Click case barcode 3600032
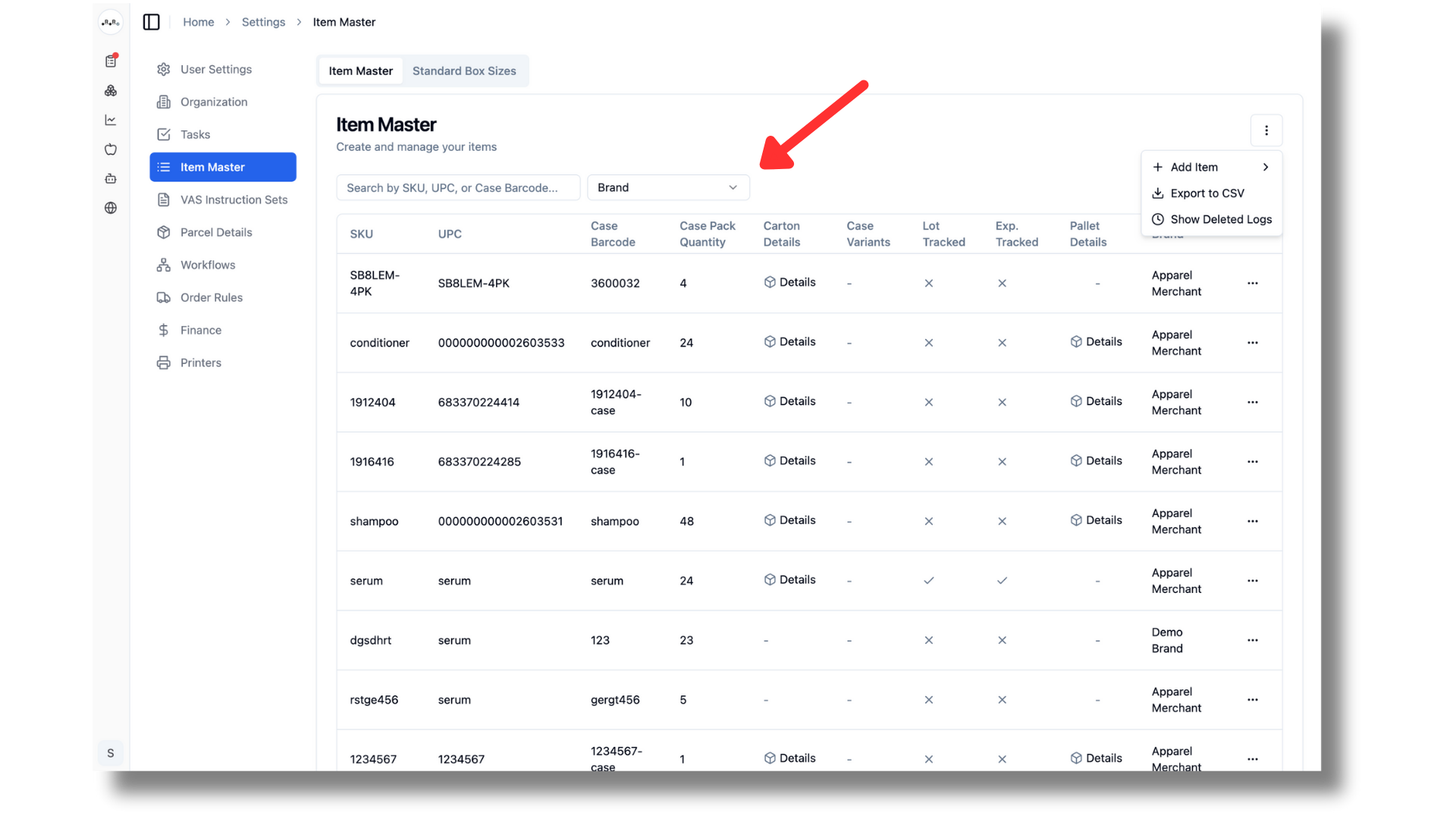This screenshot has width=1456, height=819. [615, 283]
